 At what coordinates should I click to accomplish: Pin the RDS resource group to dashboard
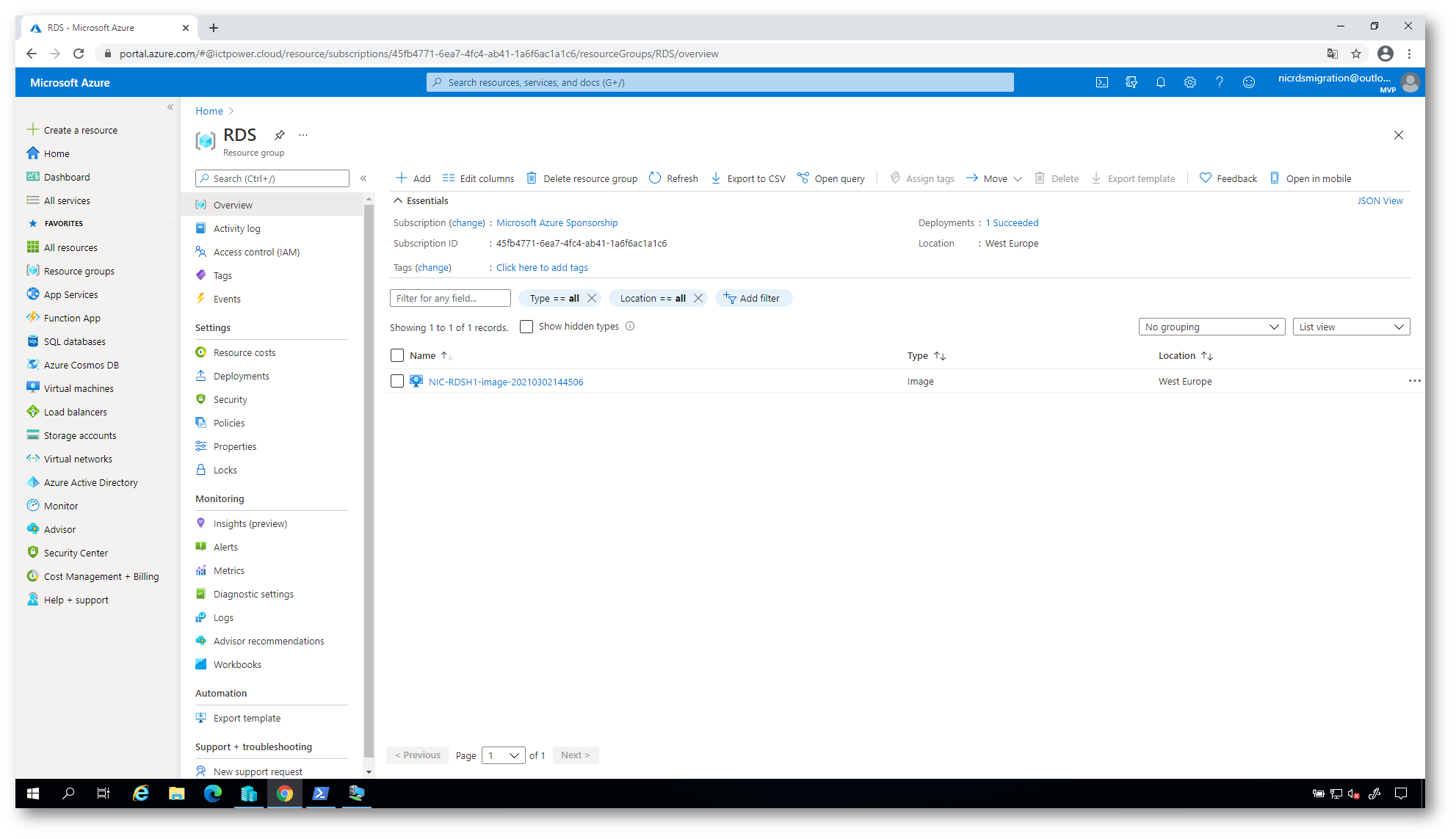click(x=280, y=135)
